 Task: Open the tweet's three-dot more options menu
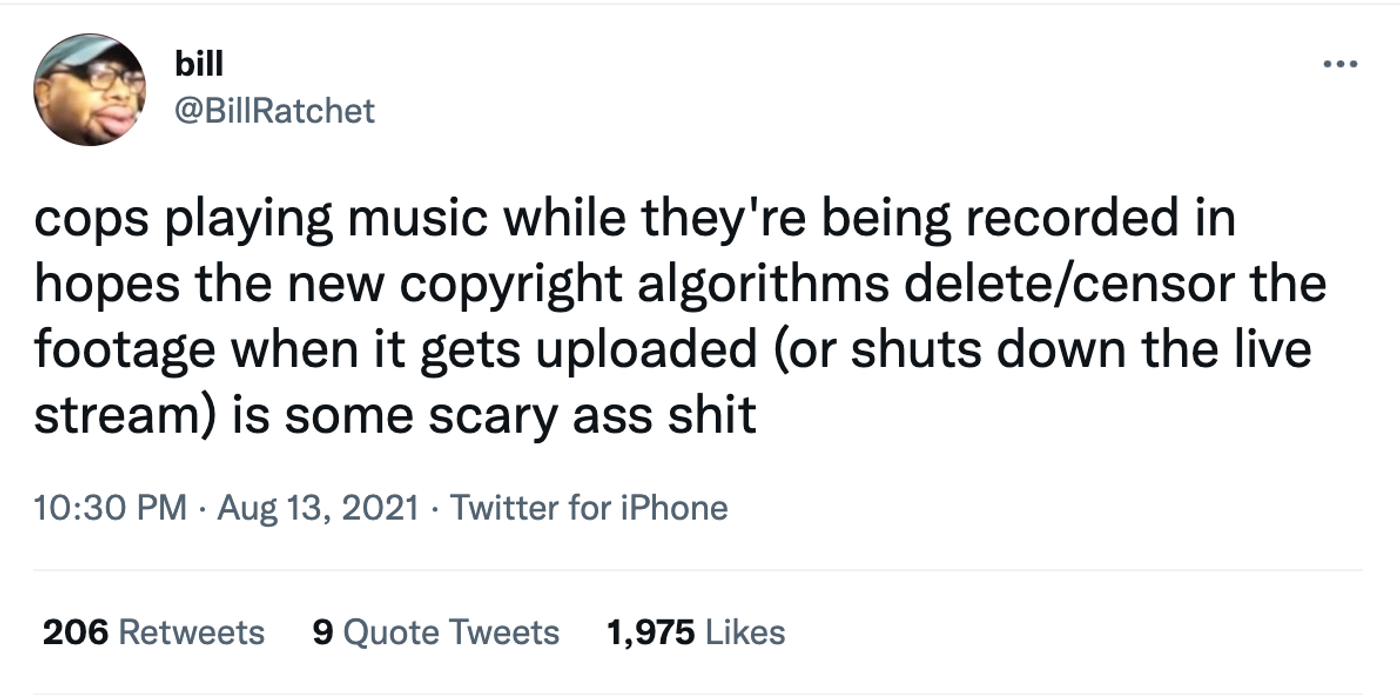(x=1339, y=66)
